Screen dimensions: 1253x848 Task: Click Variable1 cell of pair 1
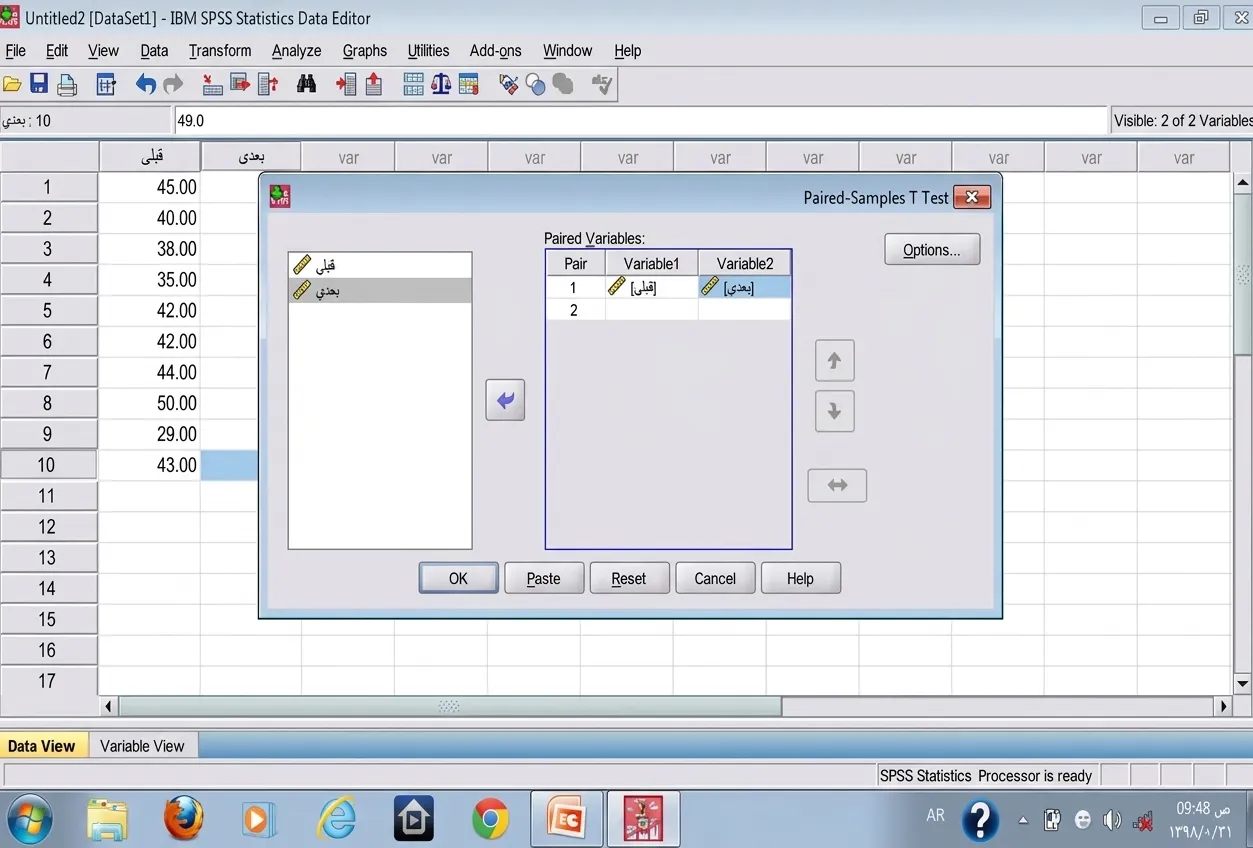[x=651, y=287]
